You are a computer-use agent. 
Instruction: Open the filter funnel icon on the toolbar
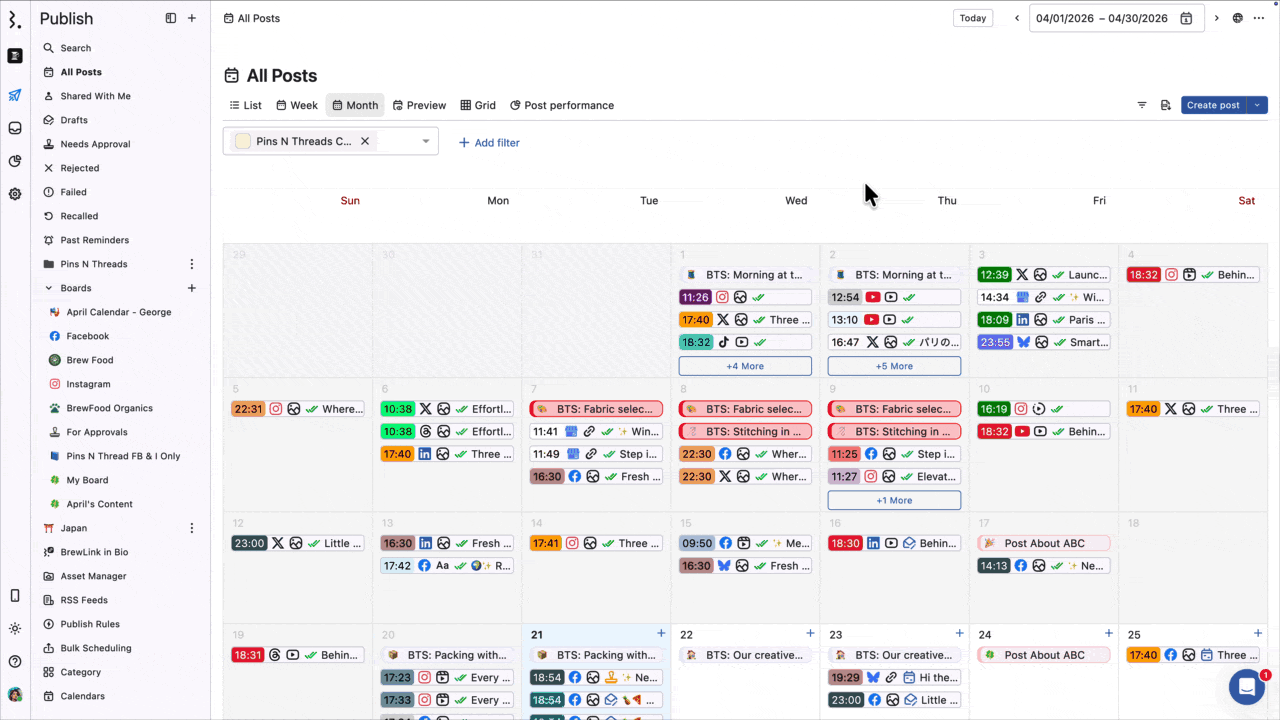tap(1142, 105)
